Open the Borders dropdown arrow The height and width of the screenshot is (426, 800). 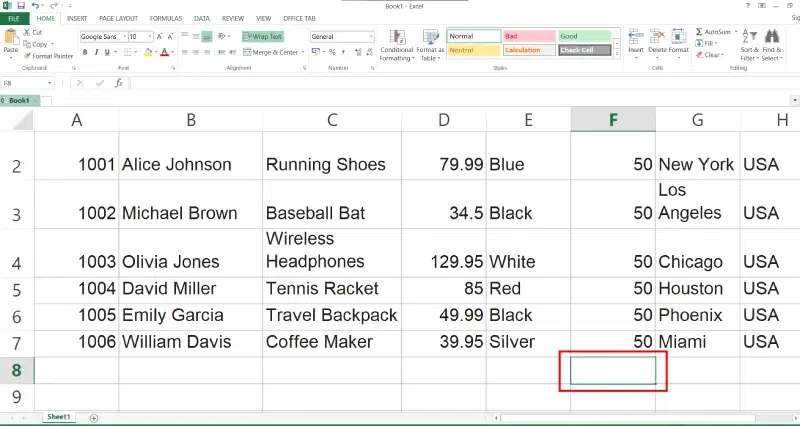(x=134, y=52)
